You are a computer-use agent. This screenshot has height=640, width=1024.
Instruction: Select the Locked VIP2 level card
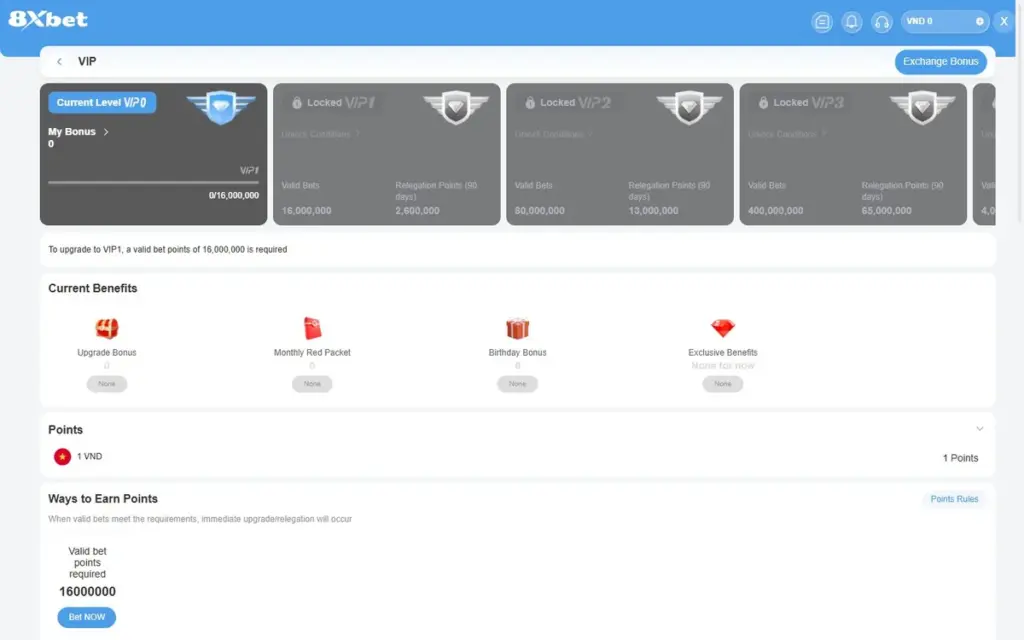620,154
